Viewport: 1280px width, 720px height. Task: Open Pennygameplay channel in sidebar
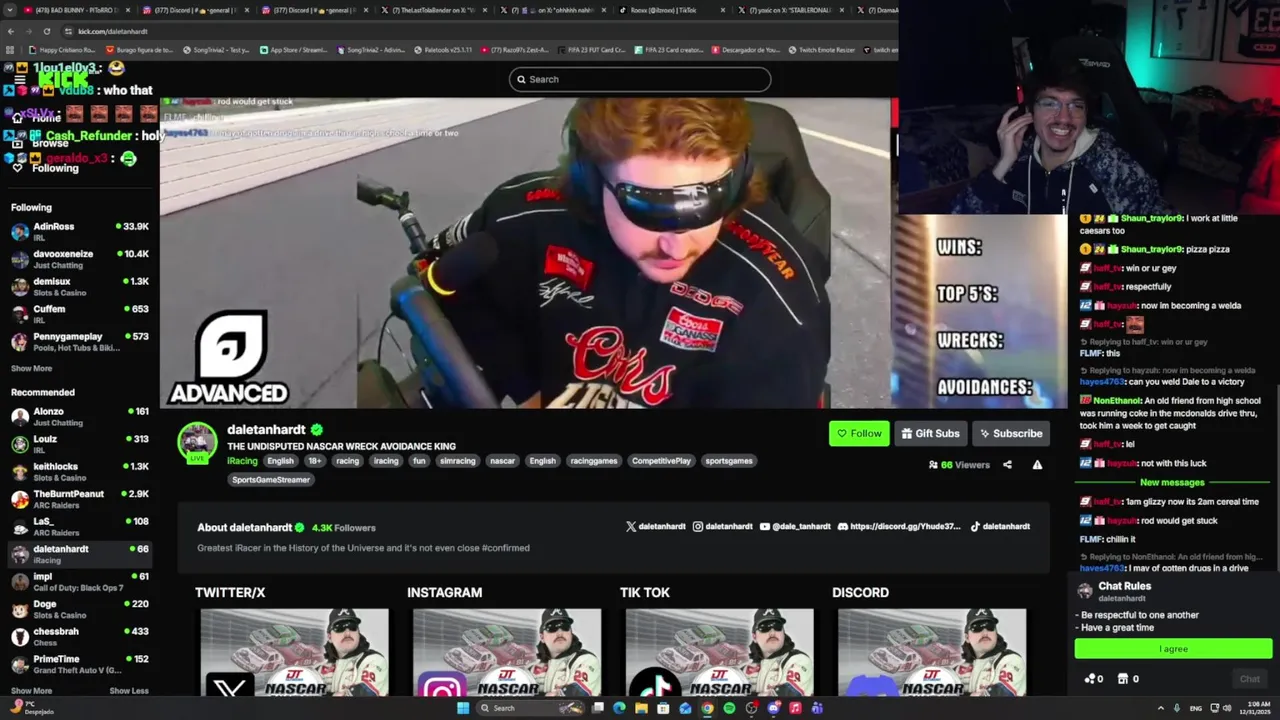[80, 342]
